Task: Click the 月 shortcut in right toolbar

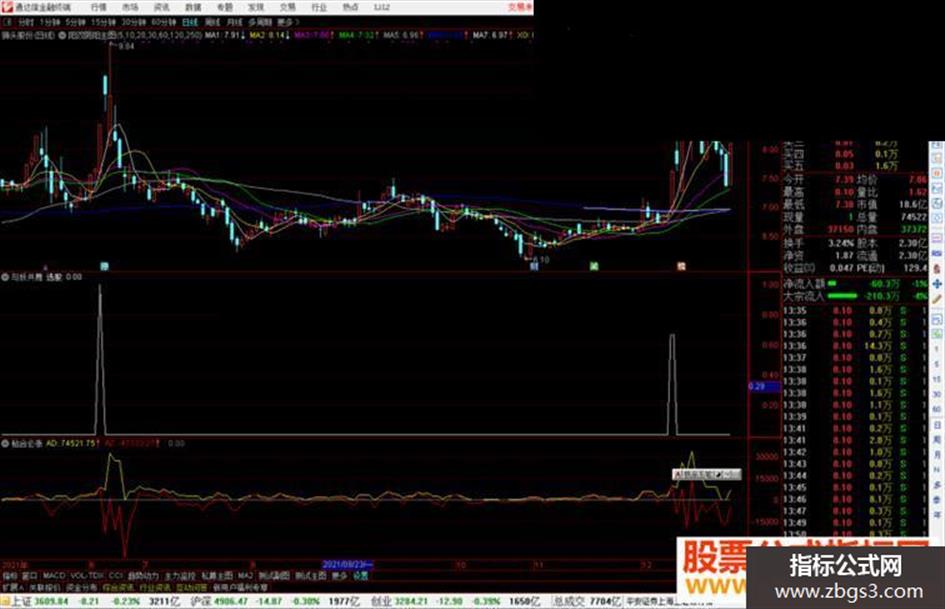Action: tap(937, 455)
